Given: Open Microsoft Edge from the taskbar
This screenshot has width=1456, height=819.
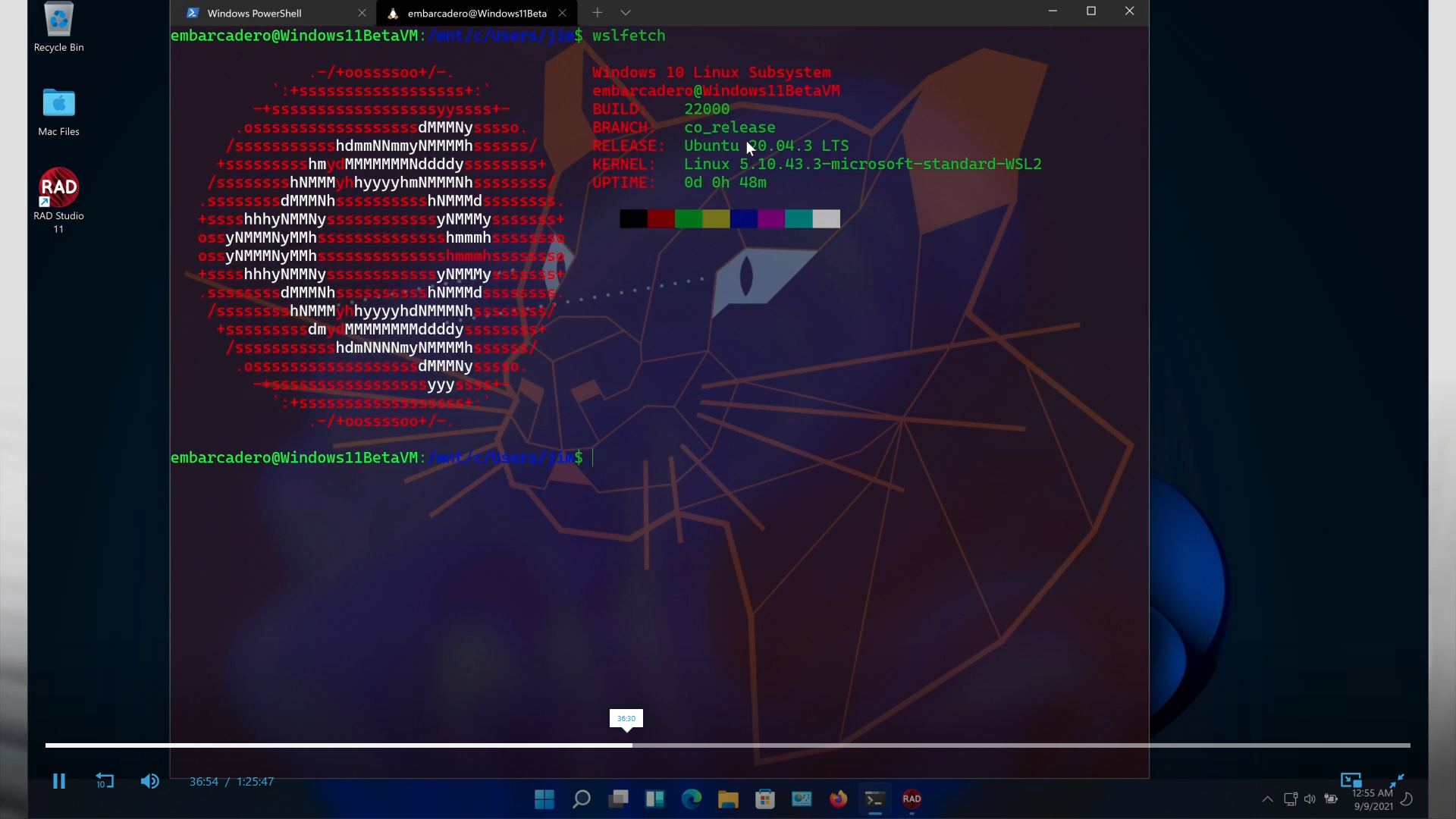Looking at the screenshot, I should (x=692, y=799).
